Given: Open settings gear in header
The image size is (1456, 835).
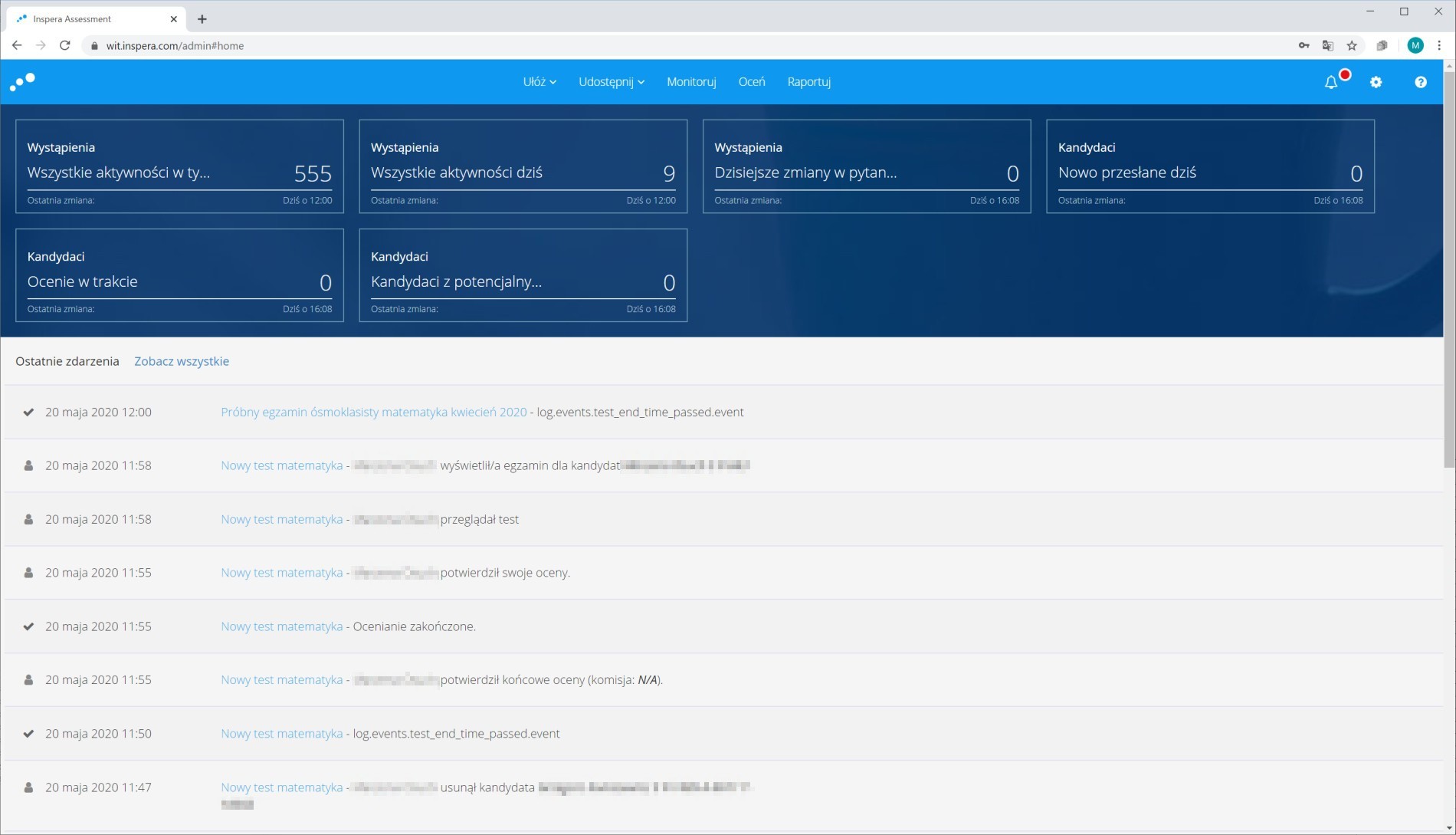Looking at the screenshot, I should coord(1376,82).
